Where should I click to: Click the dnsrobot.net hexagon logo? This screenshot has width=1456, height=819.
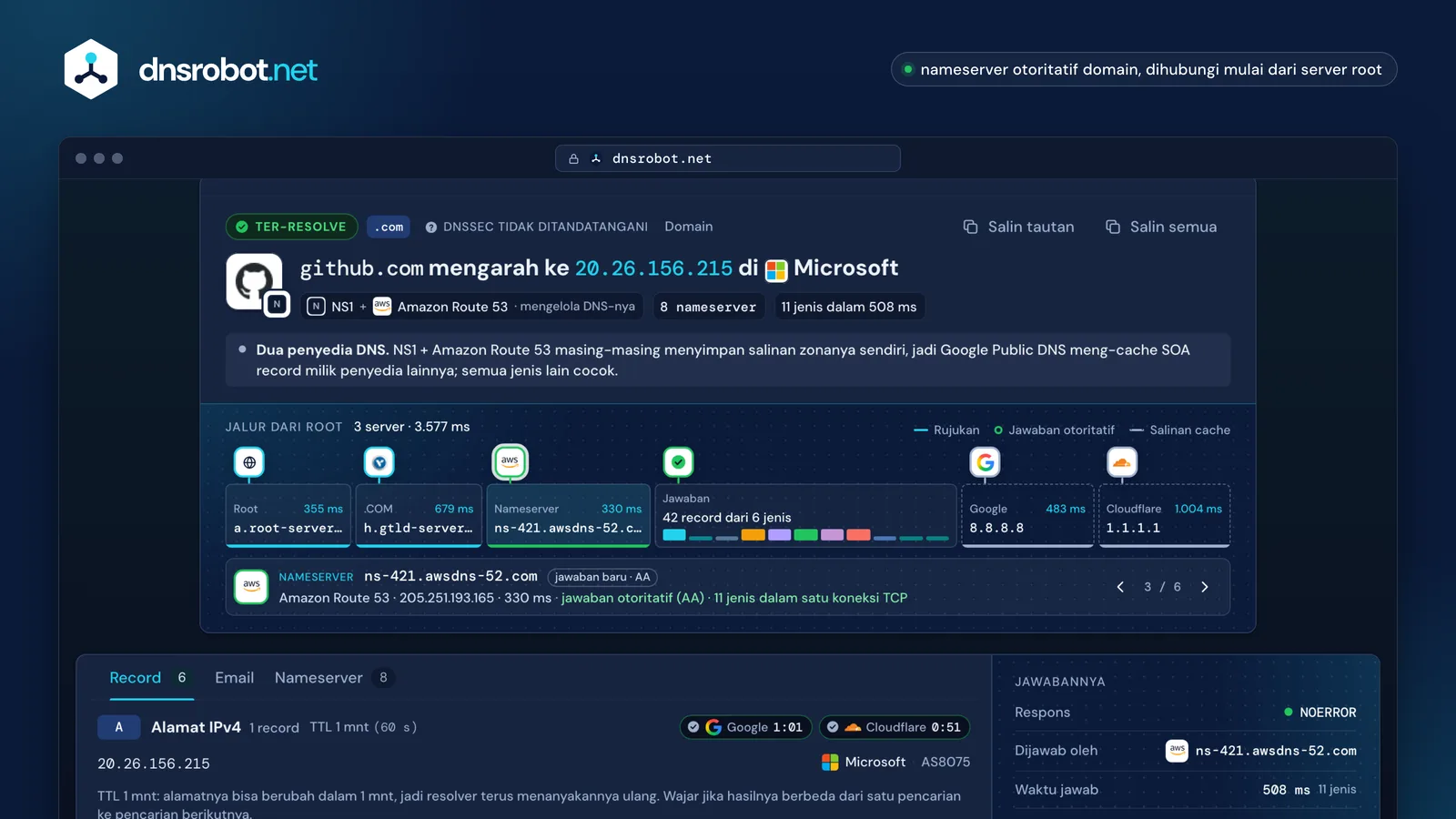[91, 69]
